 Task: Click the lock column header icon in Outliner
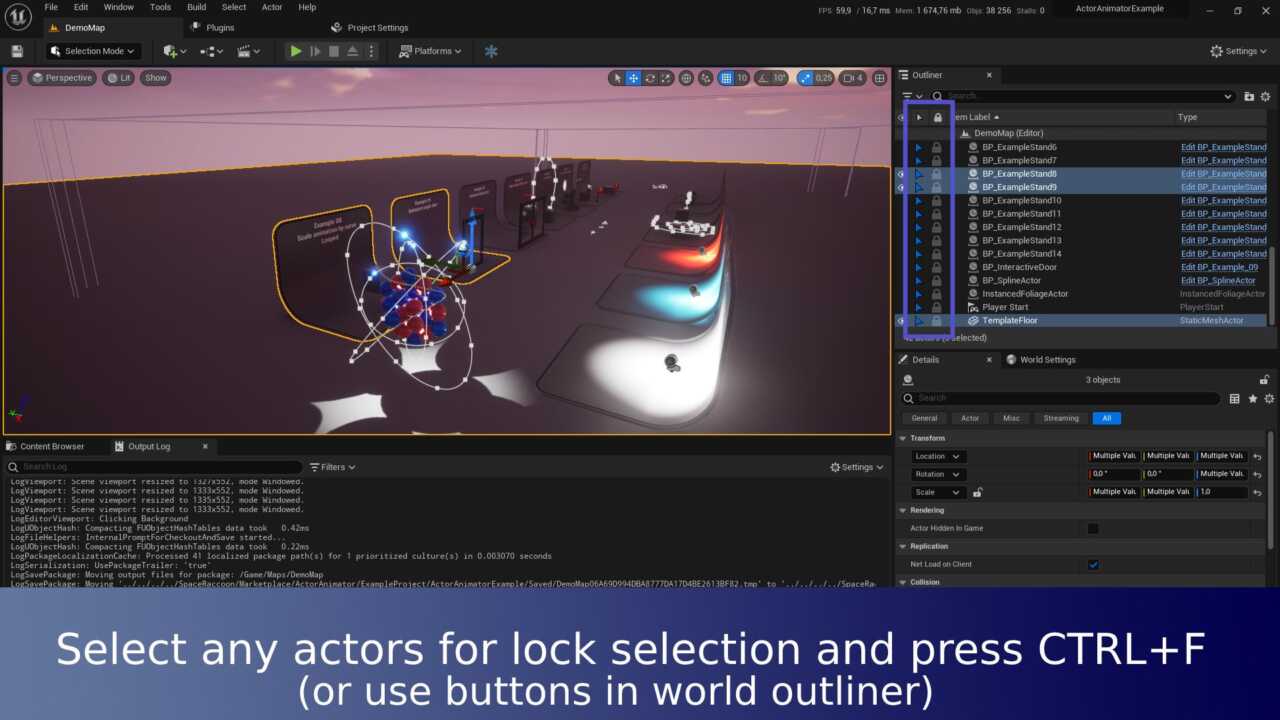click(x=937, y=117)
